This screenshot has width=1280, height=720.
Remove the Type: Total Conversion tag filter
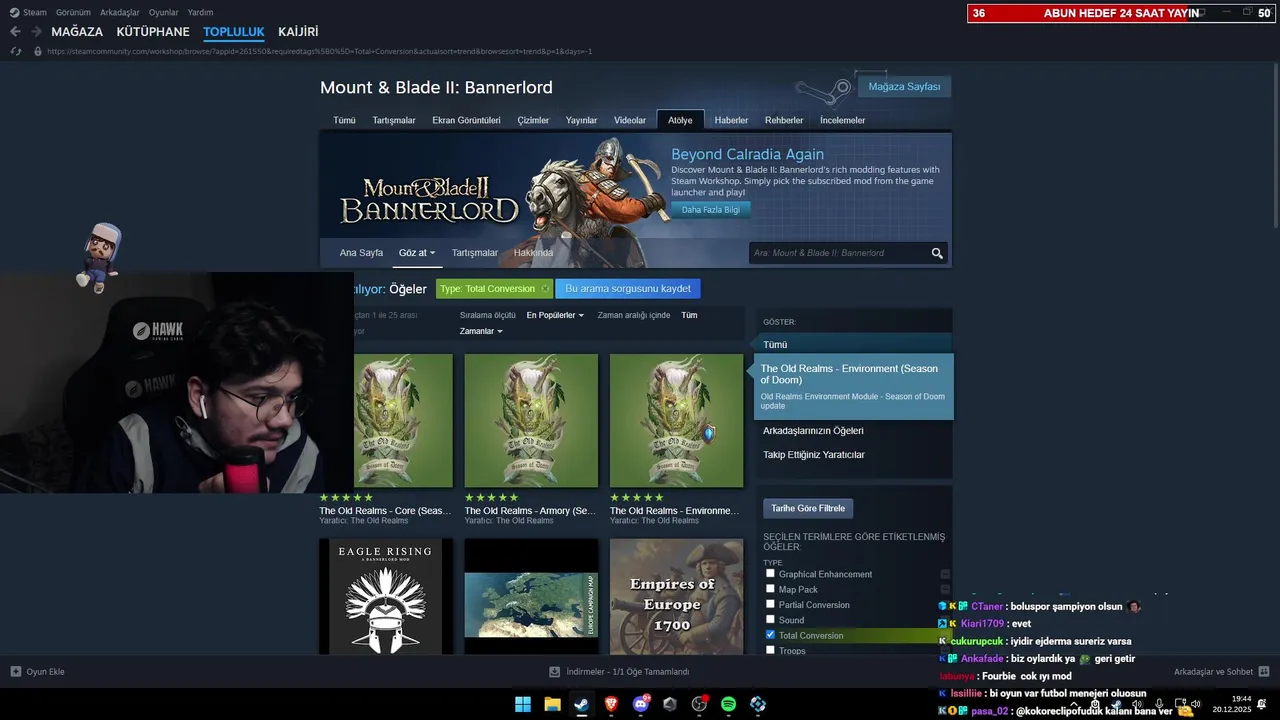click(545, 289)
